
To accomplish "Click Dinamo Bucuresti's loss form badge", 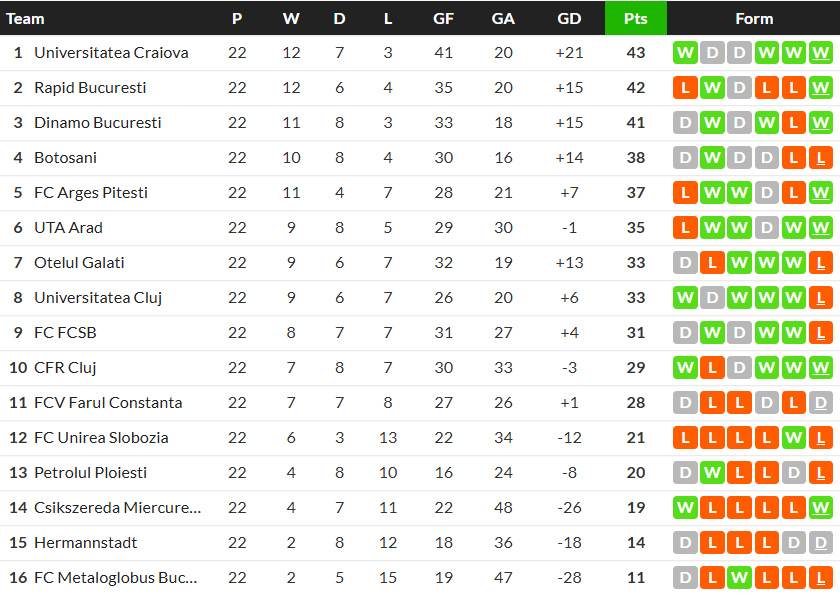I will click(793, 123).
